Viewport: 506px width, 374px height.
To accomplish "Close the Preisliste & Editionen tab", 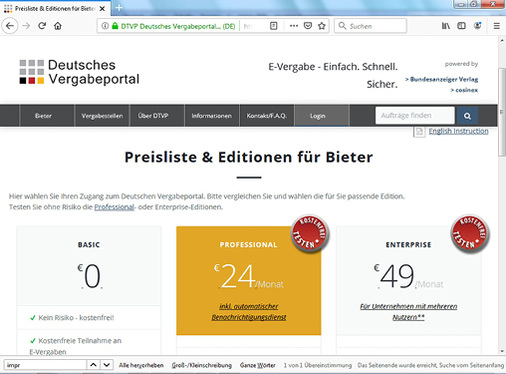I will (x=103, y=9).
